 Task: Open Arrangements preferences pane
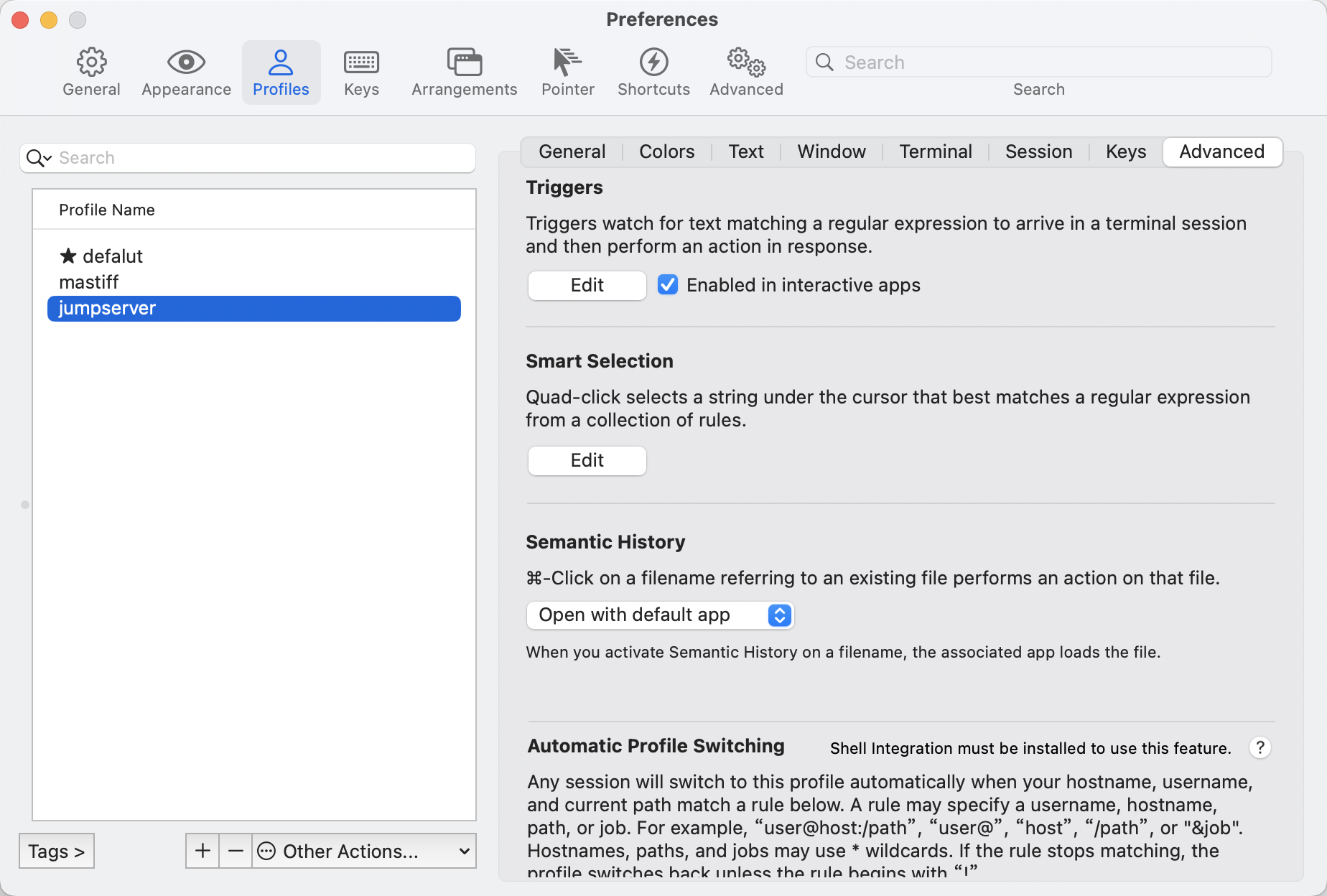click(464, 72)
